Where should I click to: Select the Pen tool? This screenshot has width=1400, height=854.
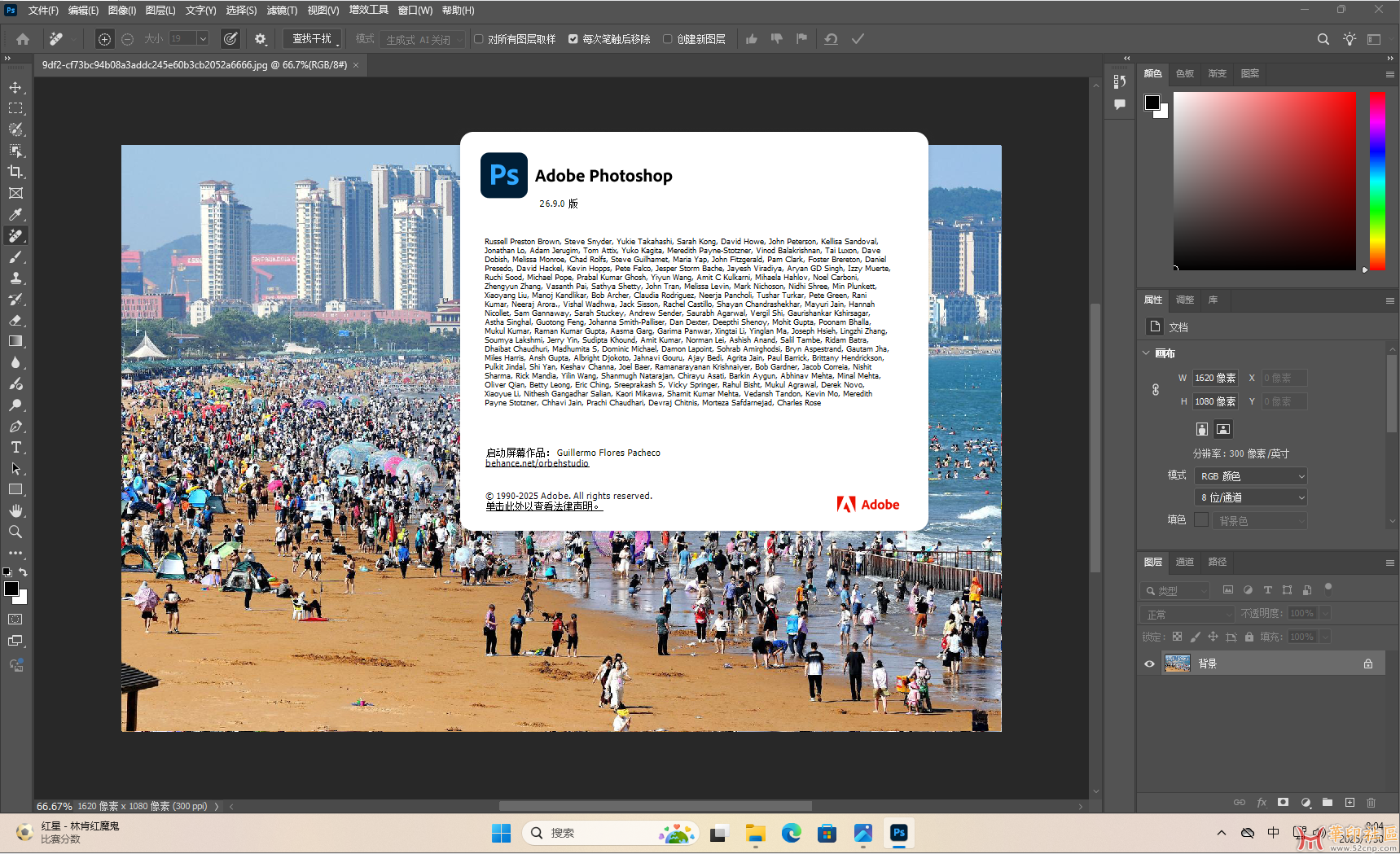pos(15,427)
